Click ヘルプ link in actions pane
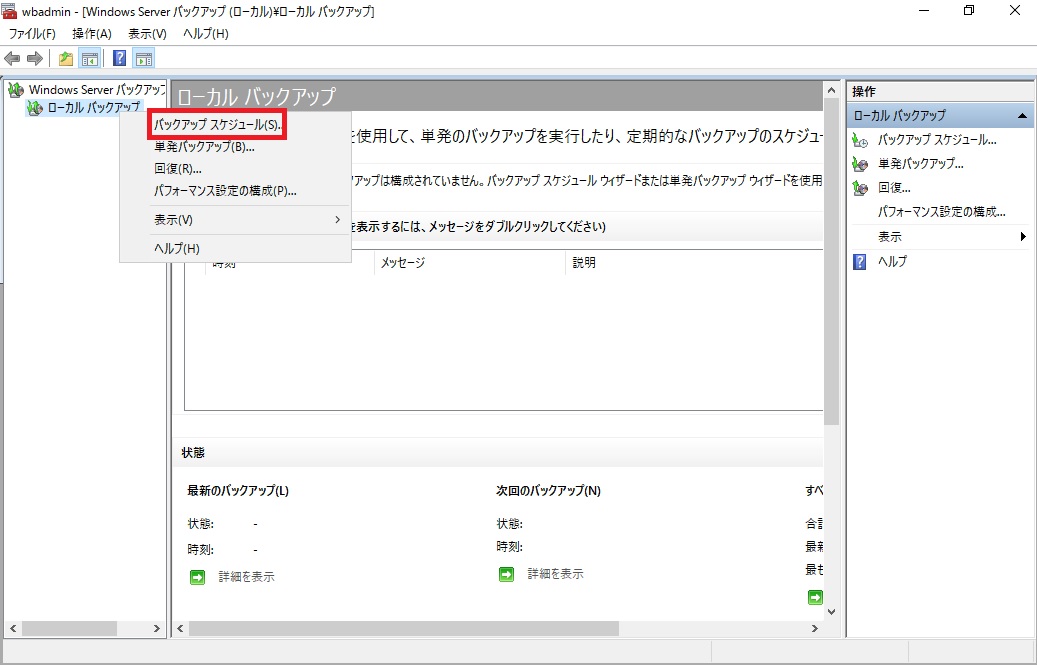 (892, 262)
